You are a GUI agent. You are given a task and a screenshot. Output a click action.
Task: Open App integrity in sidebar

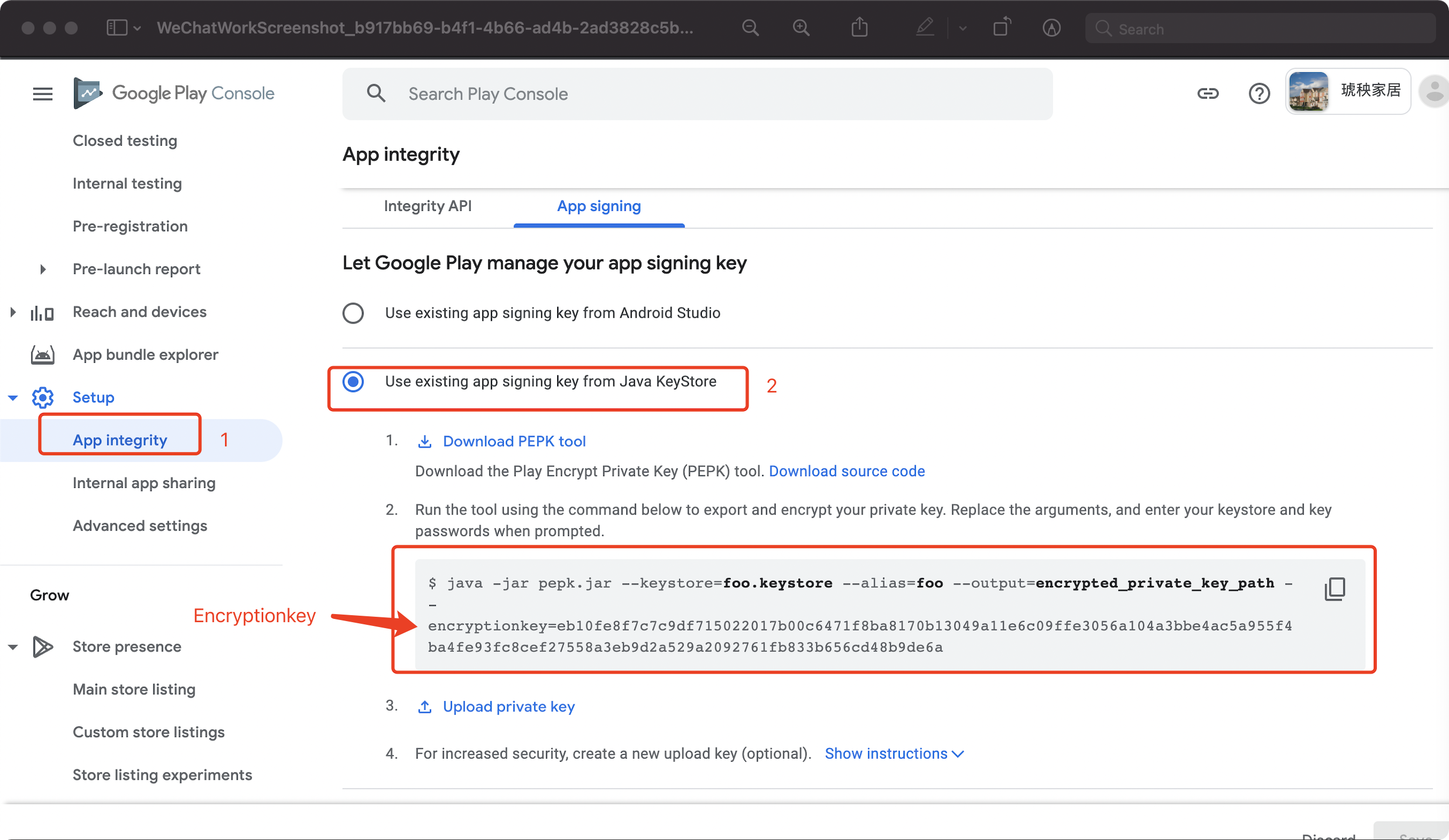[120, 440]
